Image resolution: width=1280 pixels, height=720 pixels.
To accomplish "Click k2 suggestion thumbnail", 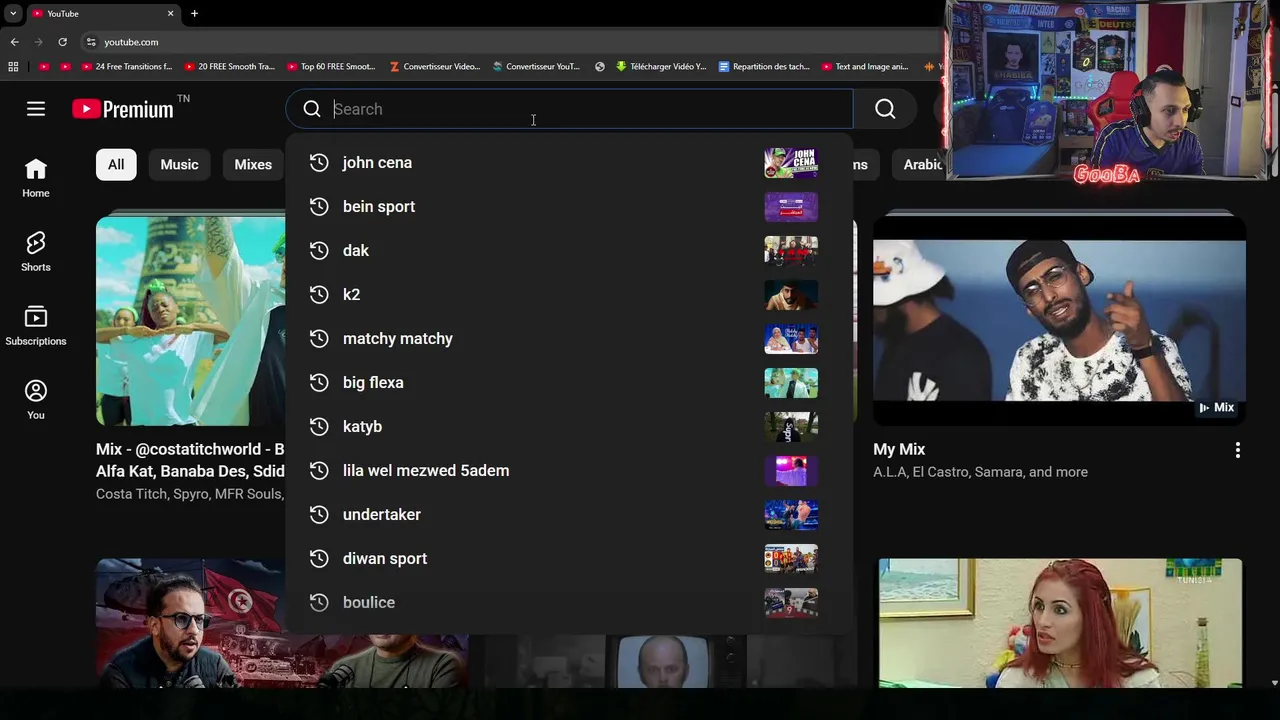I will pos(791,294).
